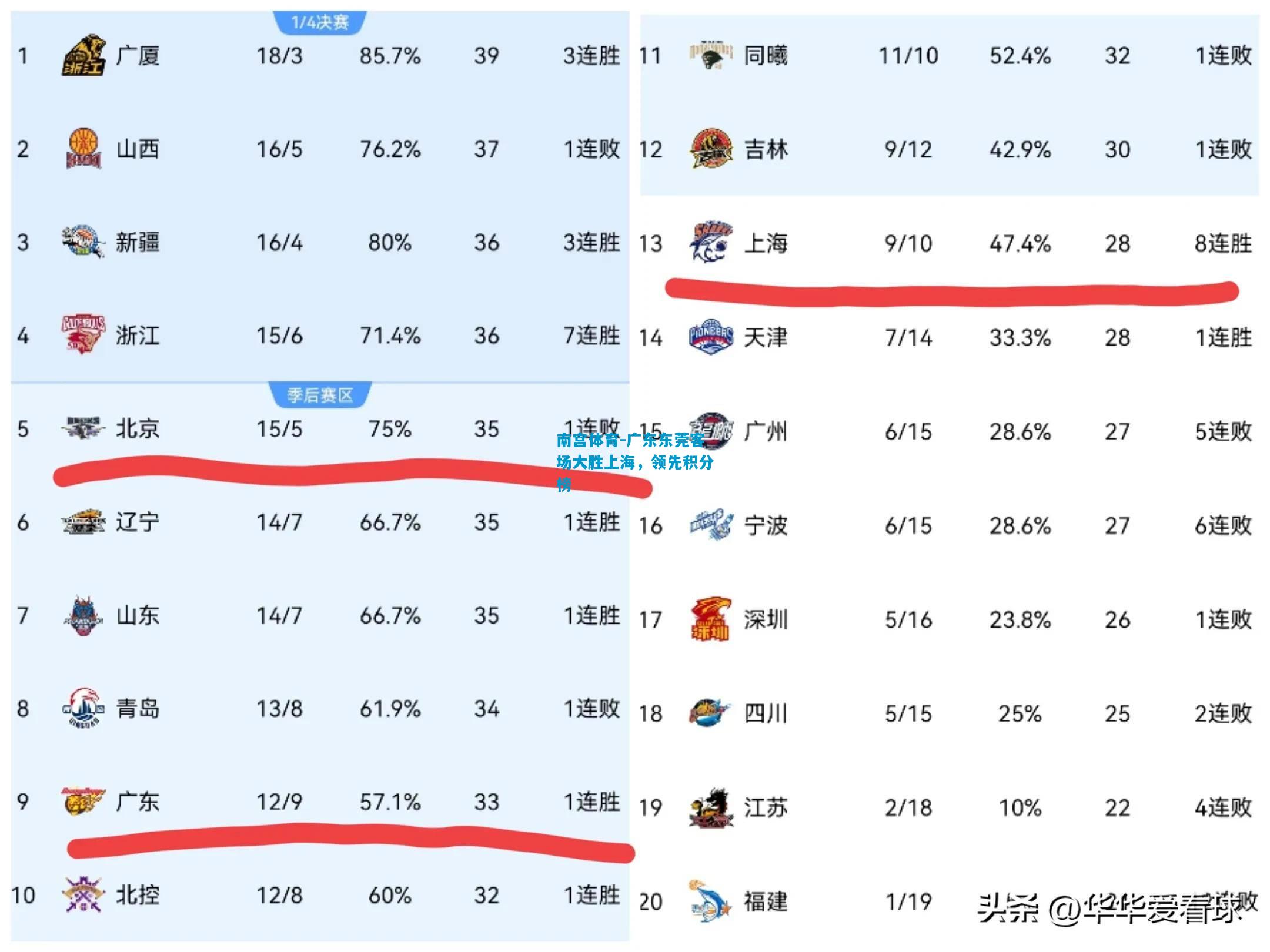This screenshot has width=1270, height=952.
Task: Click the 吉林 tiger logo
Action: tap(711, 149)
